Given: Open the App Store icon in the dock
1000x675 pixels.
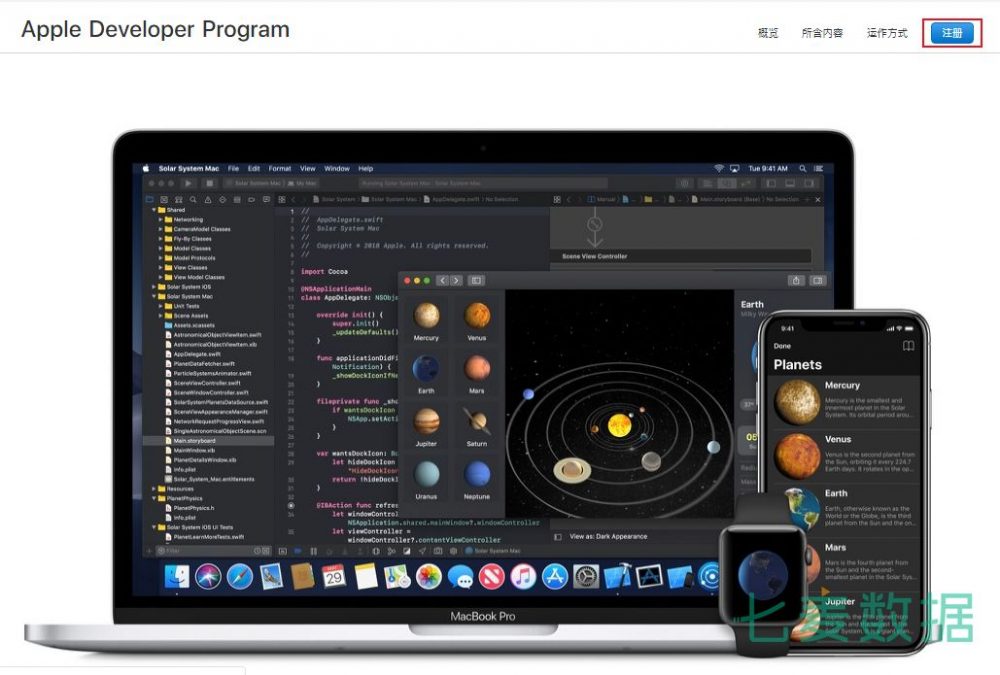Looking at the screenshot, I should tap(555, 576).
